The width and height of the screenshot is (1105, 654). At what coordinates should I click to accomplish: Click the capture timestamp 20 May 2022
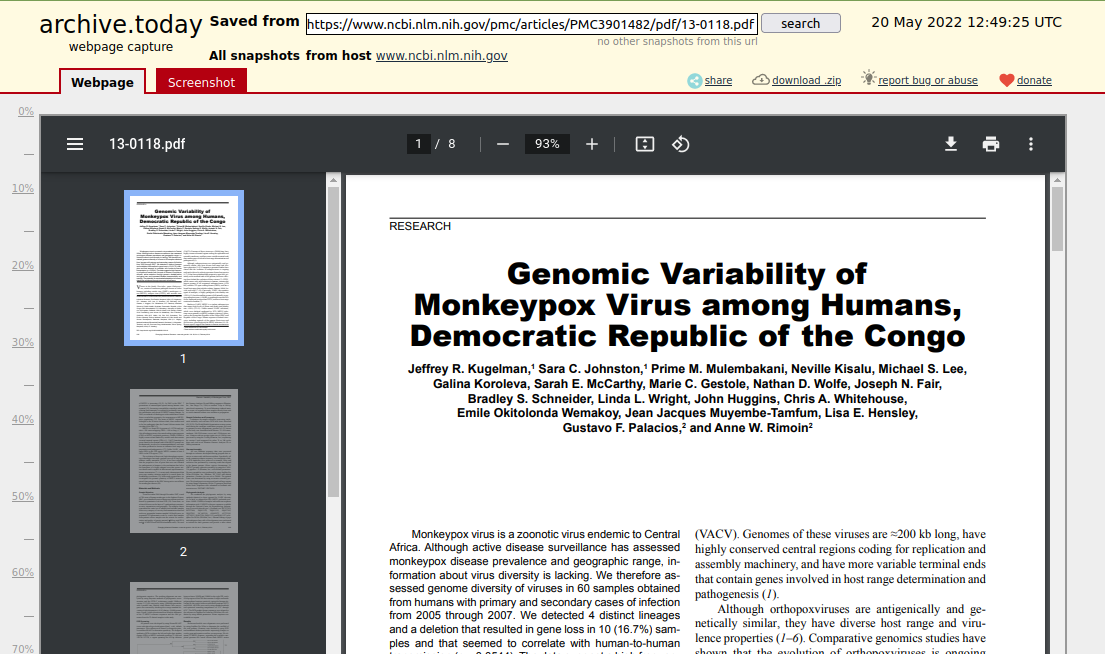coord(966,23)
